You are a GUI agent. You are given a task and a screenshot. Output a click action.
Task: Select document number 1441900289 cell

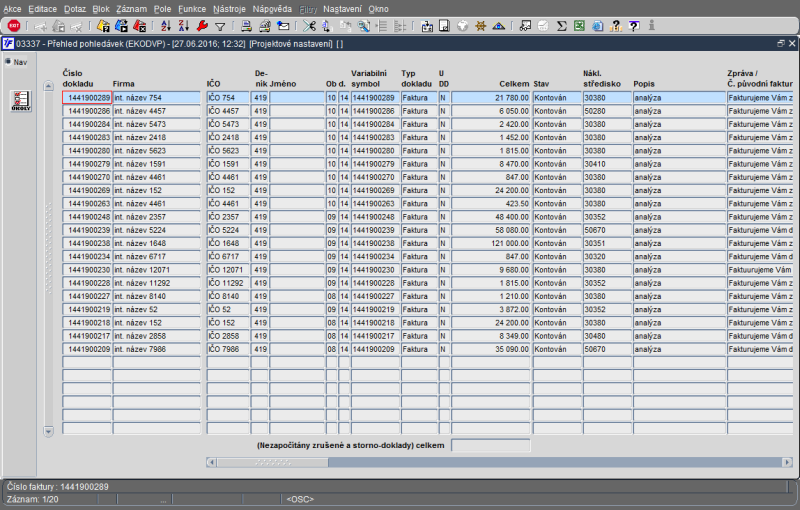87,97
